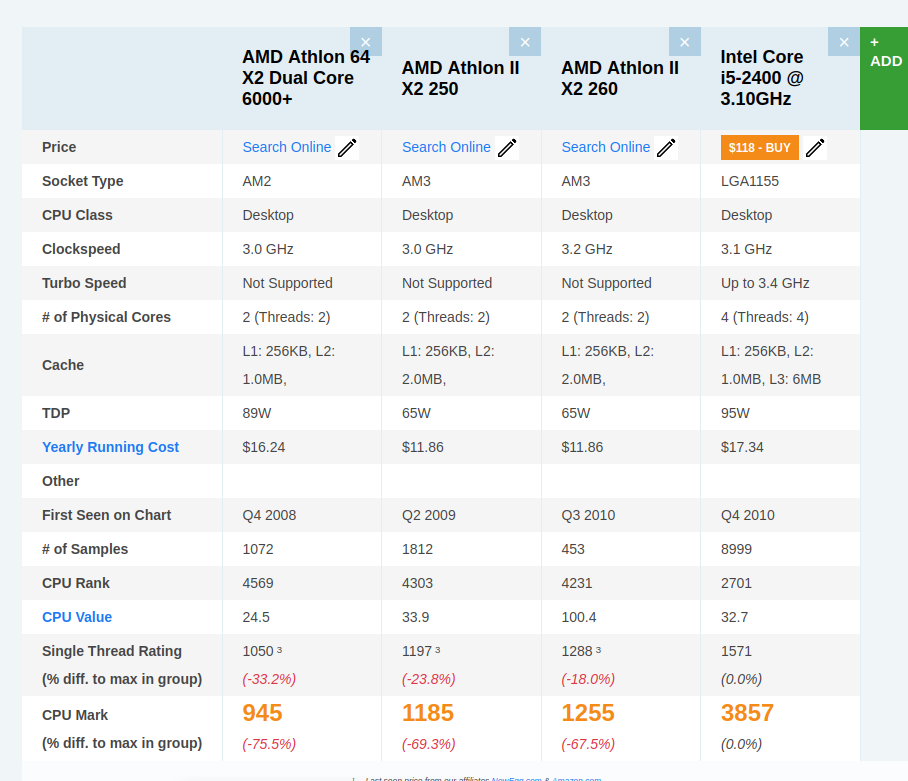Image resolution: width=908 pixels, height=781 pixels.
Task: Open the CPU Value link
Action: [x=77, y=617]
